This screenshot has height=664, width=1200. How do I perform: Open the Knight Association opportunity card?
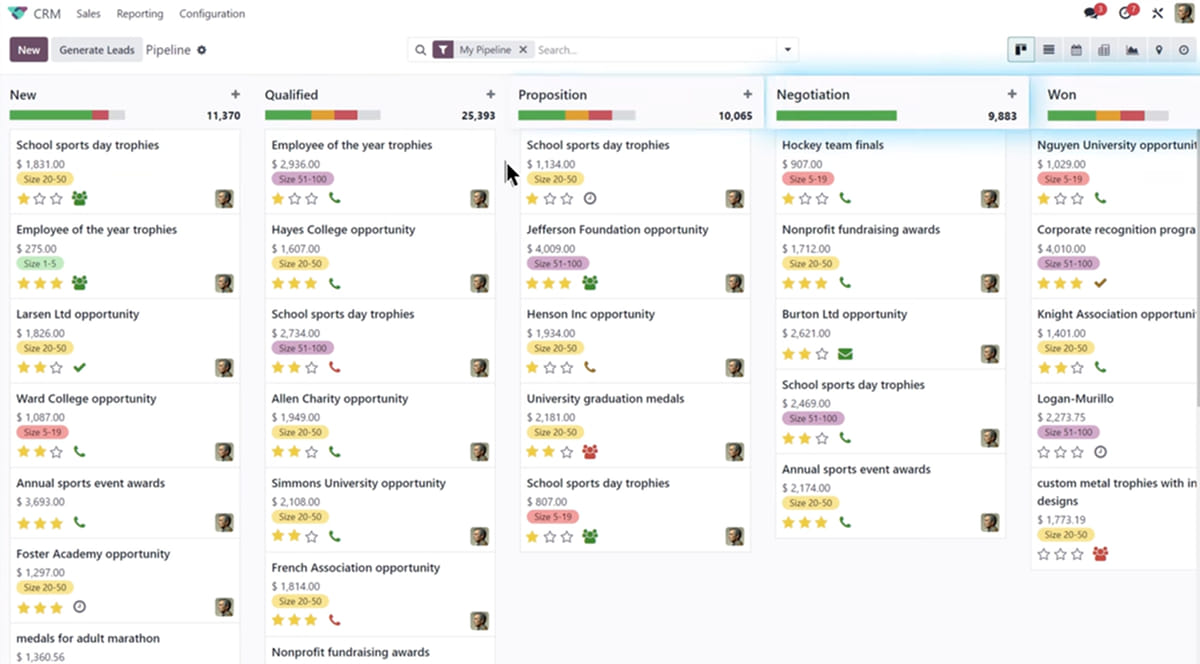pos(1115,341)
